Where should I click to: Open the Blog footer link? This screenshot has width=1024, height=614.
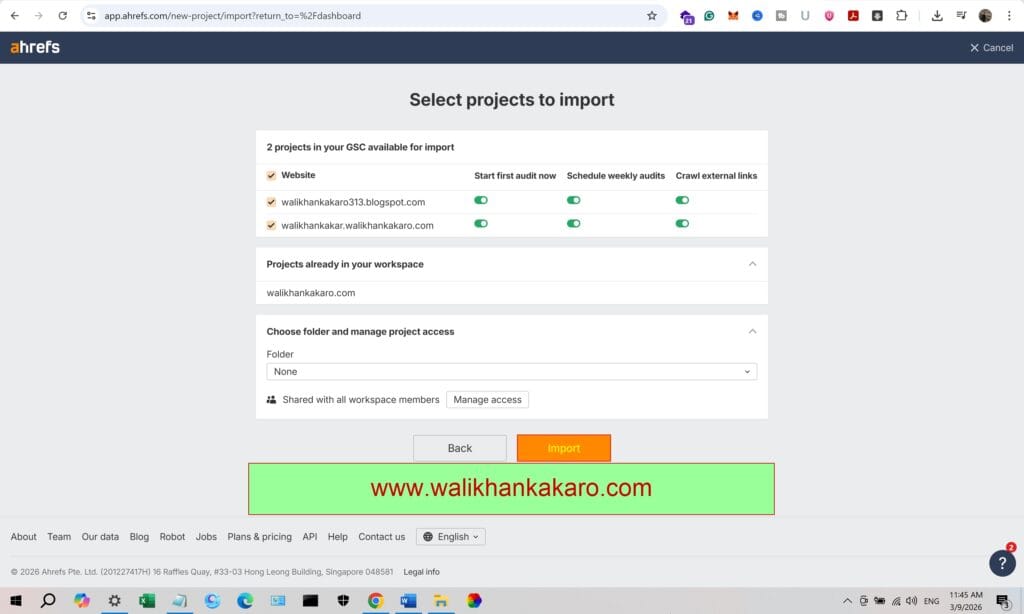pos(139,536)
